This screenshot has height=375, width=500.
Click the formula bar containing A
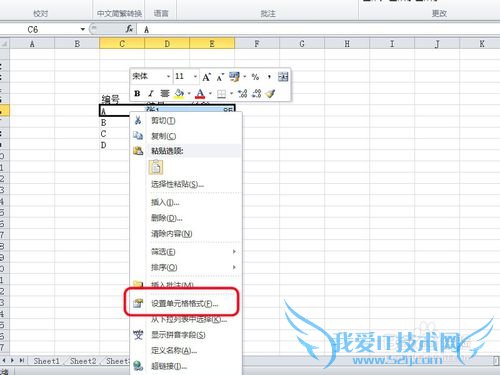[x=318, y=29]
